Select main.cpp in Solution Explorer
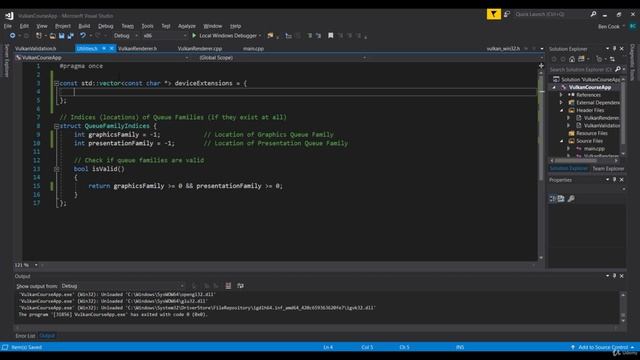This screenshot has height=360, width=640. tap(594, 149)
